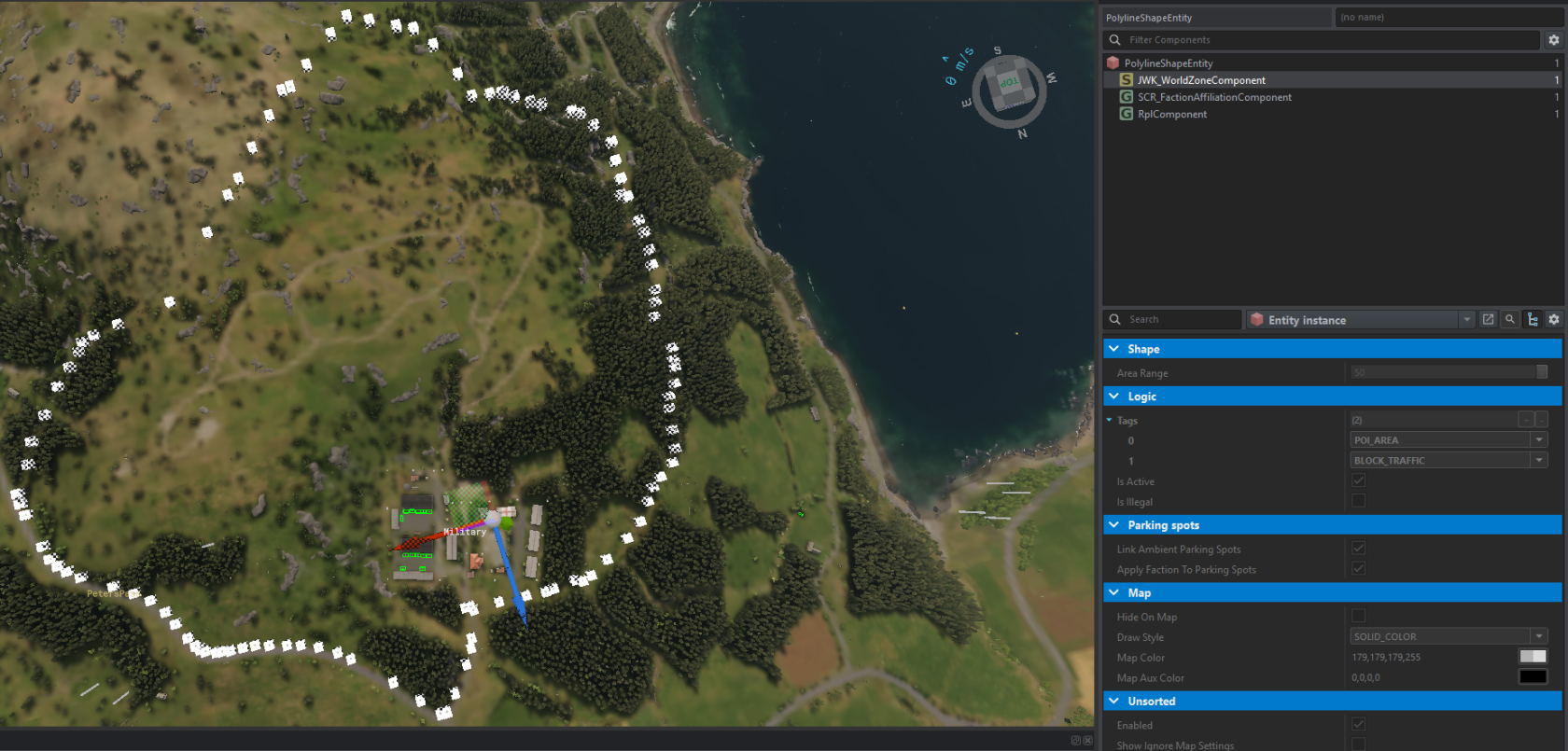Click the hierarchy tree view icon
Viewport: 1568px width, 751px height.
(x=1533, y=319)
